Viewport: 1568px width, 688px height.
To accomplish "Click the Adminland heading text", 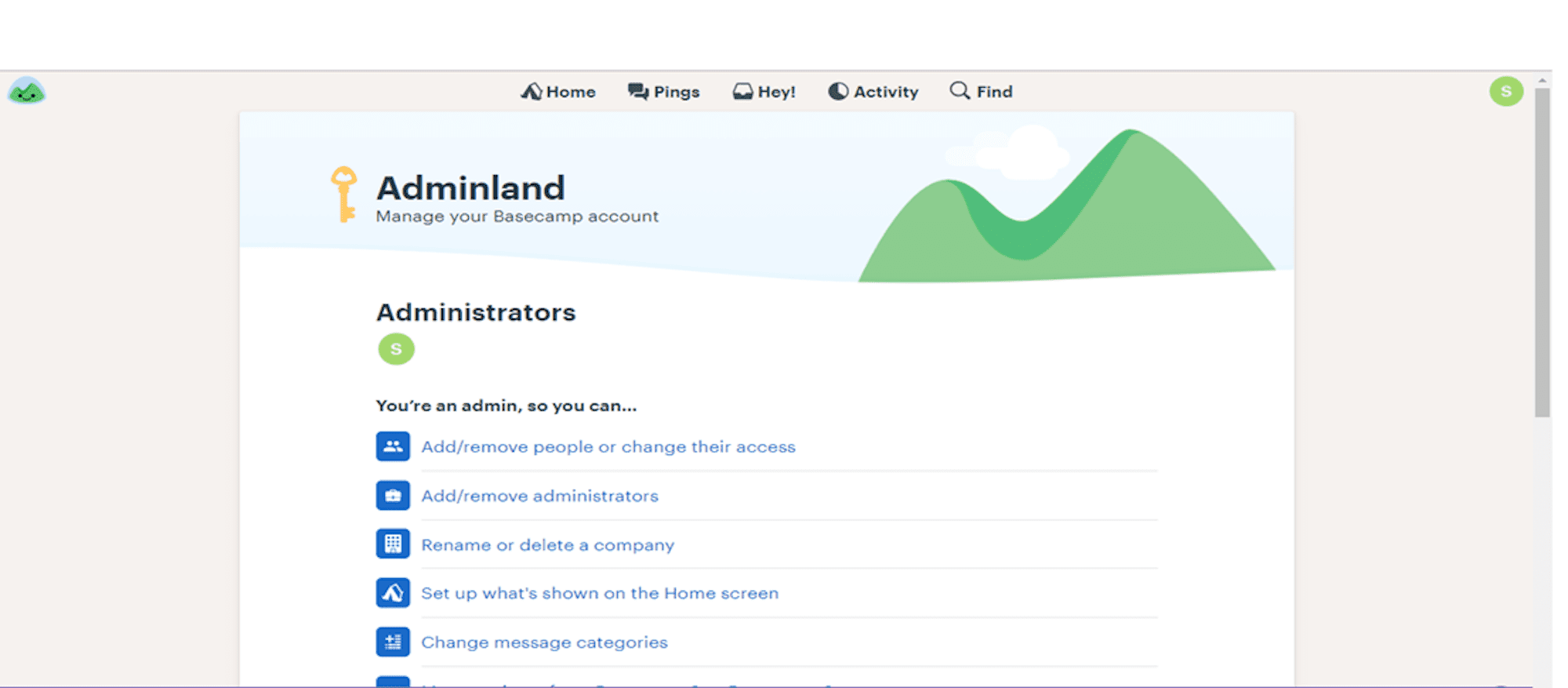I will coord(470,188).
